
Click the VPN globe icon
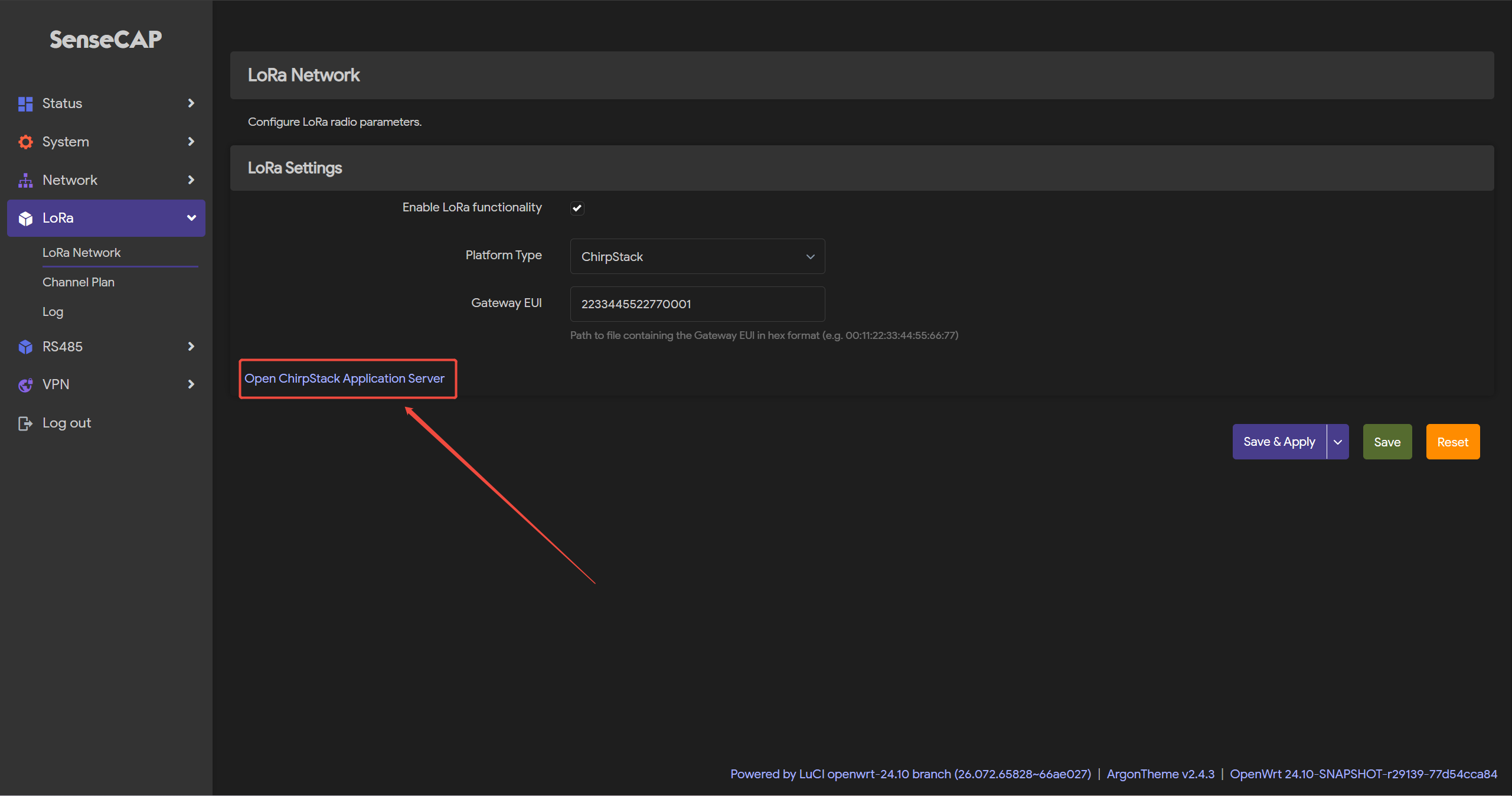coord(25,385)
